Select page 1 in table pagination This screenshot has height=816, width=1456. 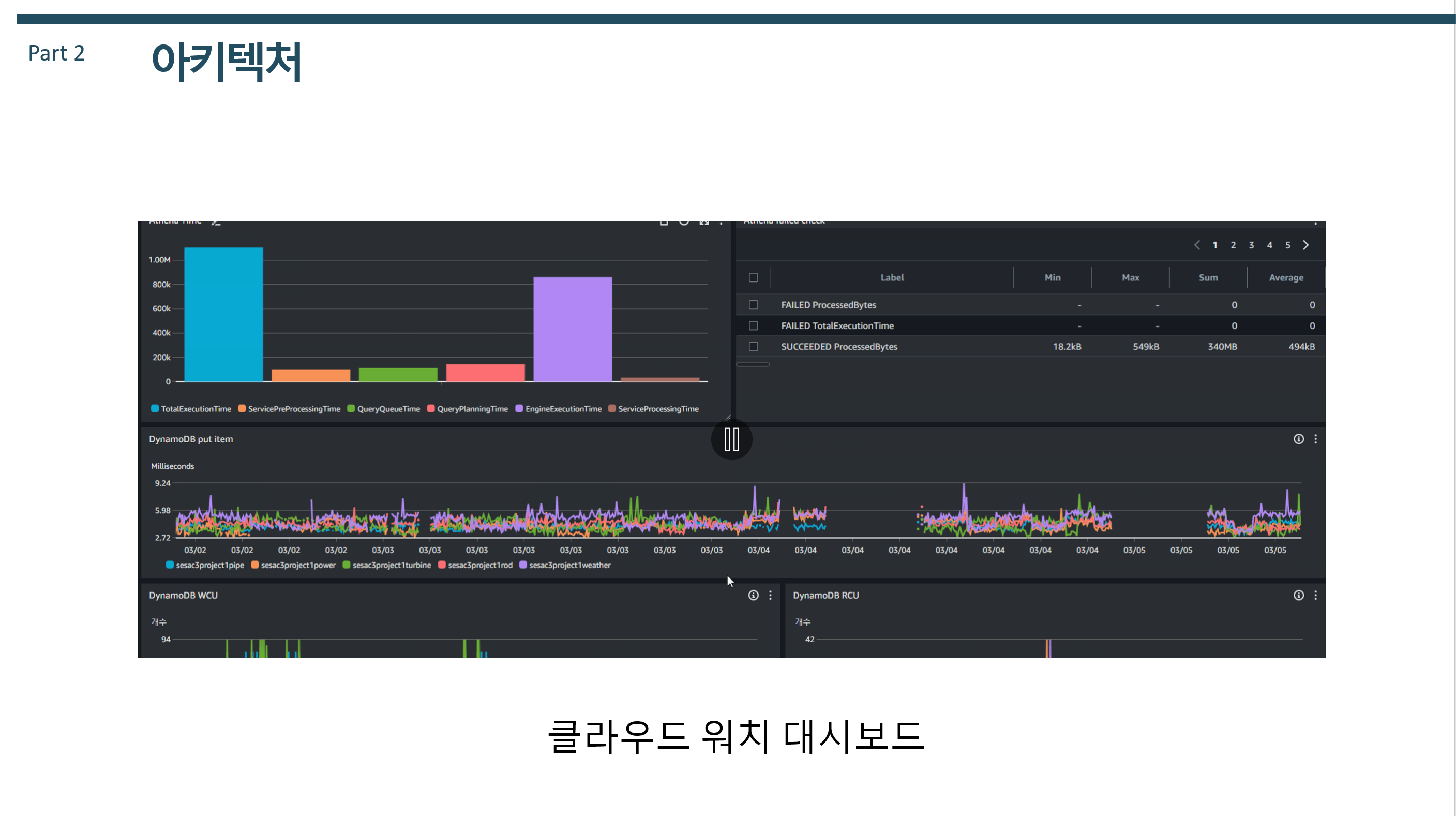pyautogui.click(x=1214, y=245)
